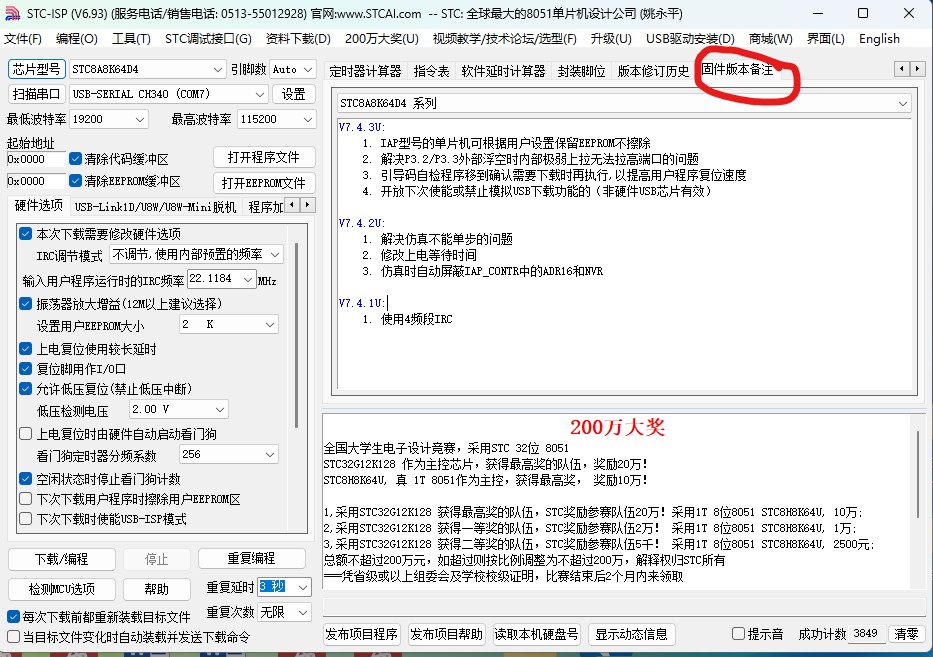Switch to 封装脚位 tab
The width and height of the screenshot is (933, 657).
[x=581, y=71]
